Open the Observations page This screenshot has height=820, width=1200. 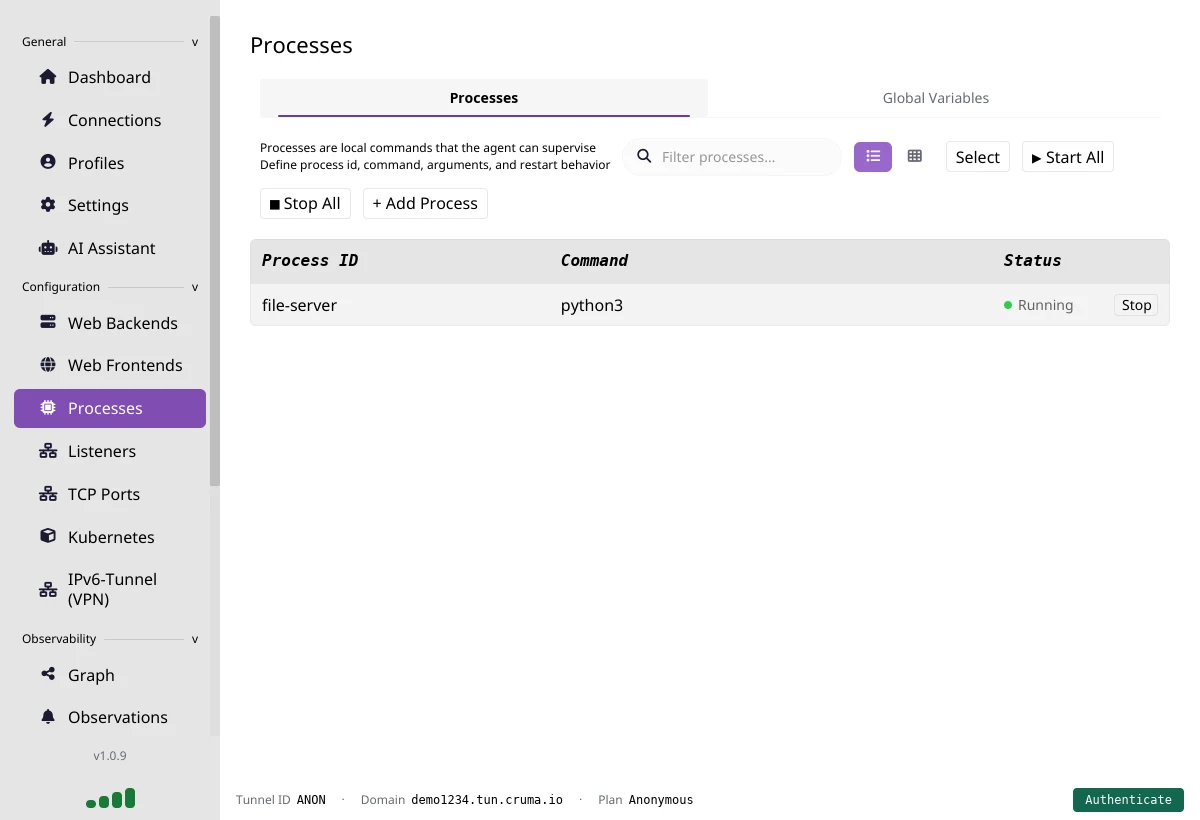(x=110, y=717)
